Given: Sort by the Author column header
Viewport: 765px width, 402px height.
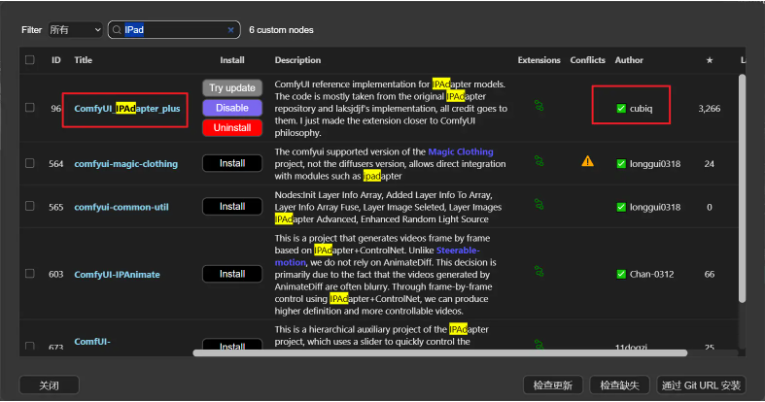Looking at the screenshot, I should [629, 60].
